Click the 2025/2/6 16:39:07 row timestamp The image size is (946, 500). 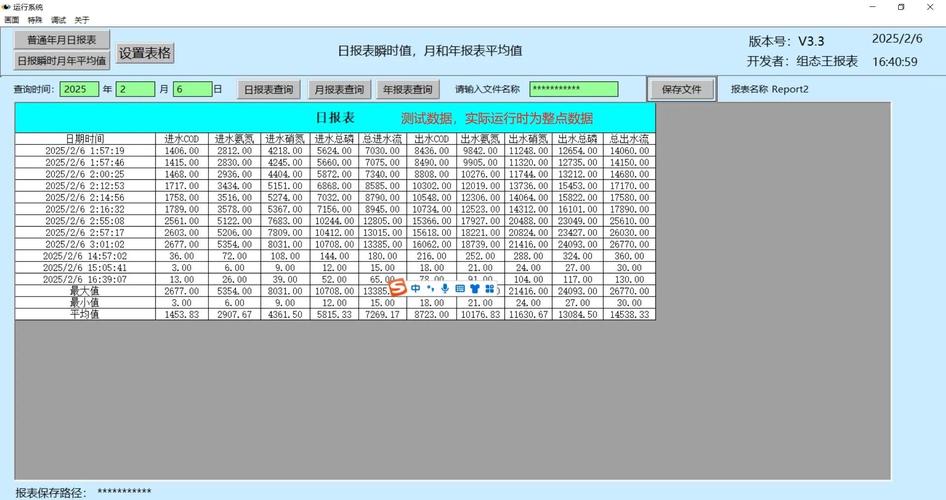85,279
